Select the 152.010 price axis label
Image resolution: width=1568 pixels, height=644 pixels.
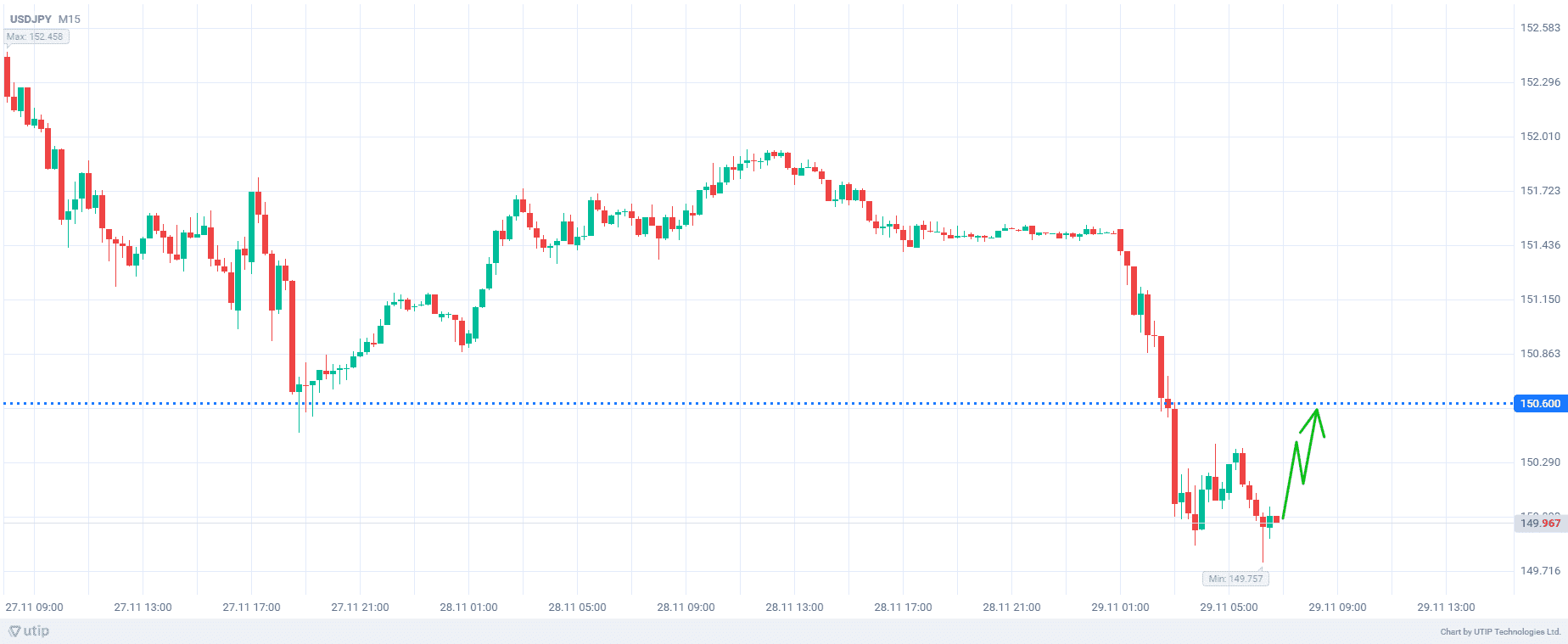pyautogui.click(x=1540, y=137)
